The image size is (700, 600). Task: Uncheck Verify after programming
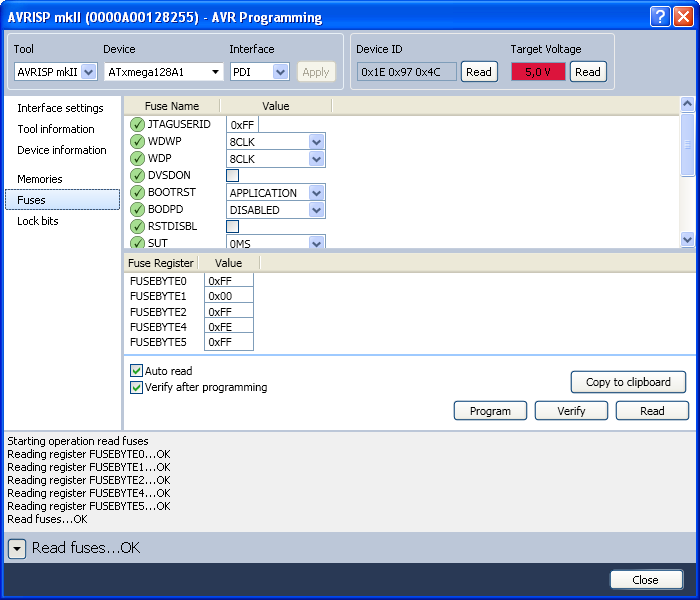(136, 387)
